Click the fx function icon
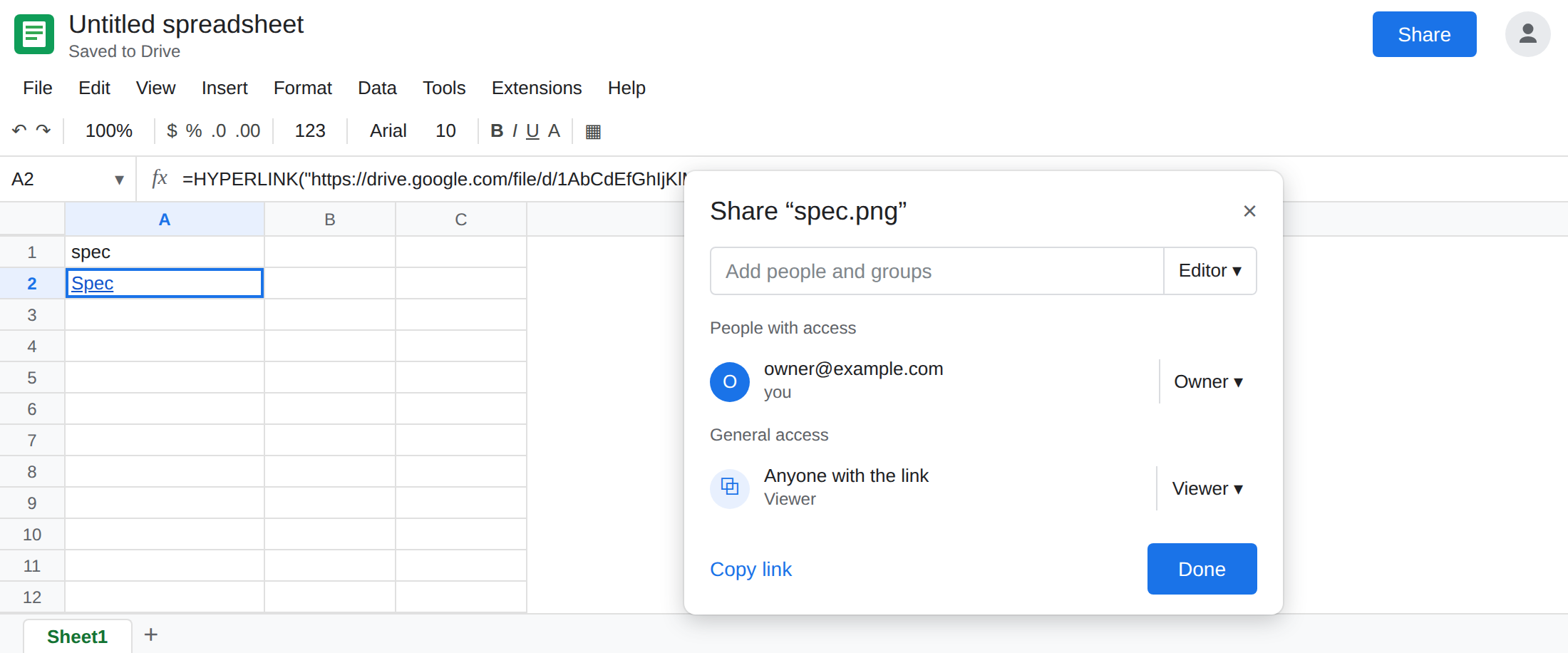The height and width of the screenshot is (653, 1568). coord(160,178)
